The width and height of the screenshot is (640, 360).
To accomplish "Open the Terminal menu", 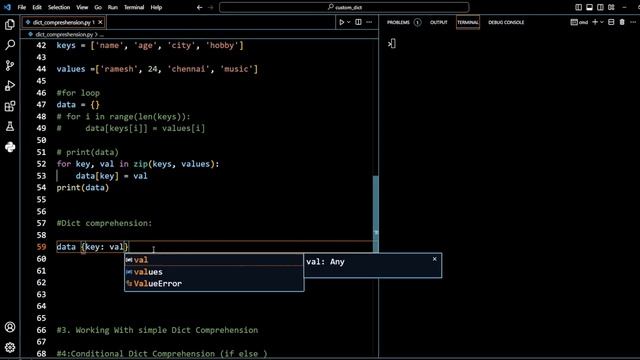I will pos(134,7).
